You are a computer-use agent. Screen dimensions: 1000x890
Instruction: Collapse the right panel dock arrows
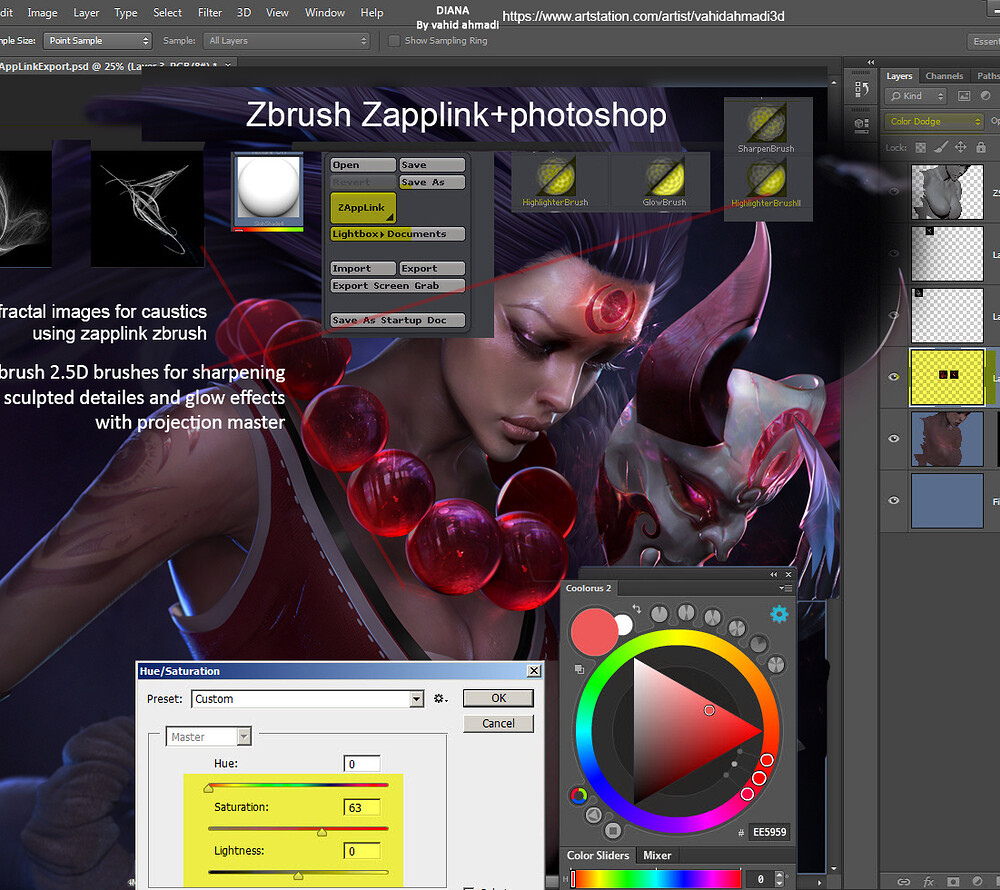pyautogui.click(x=871, y=62)
